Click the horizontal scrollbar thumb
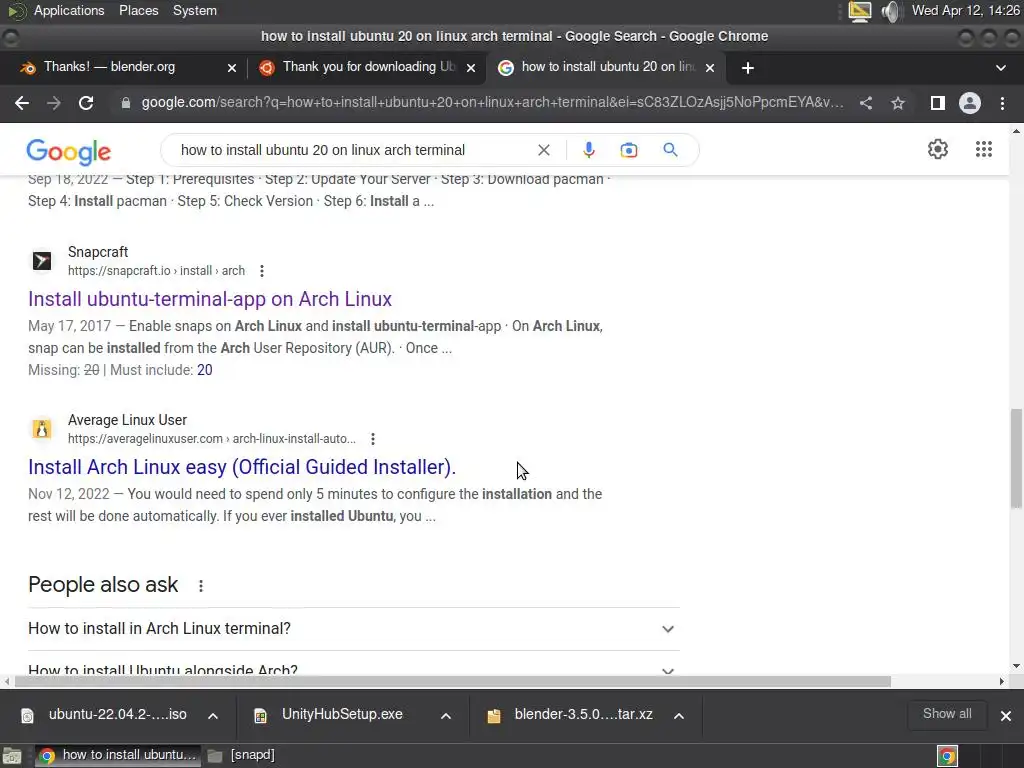The image size is (1024, 768). tap(453, 682)
